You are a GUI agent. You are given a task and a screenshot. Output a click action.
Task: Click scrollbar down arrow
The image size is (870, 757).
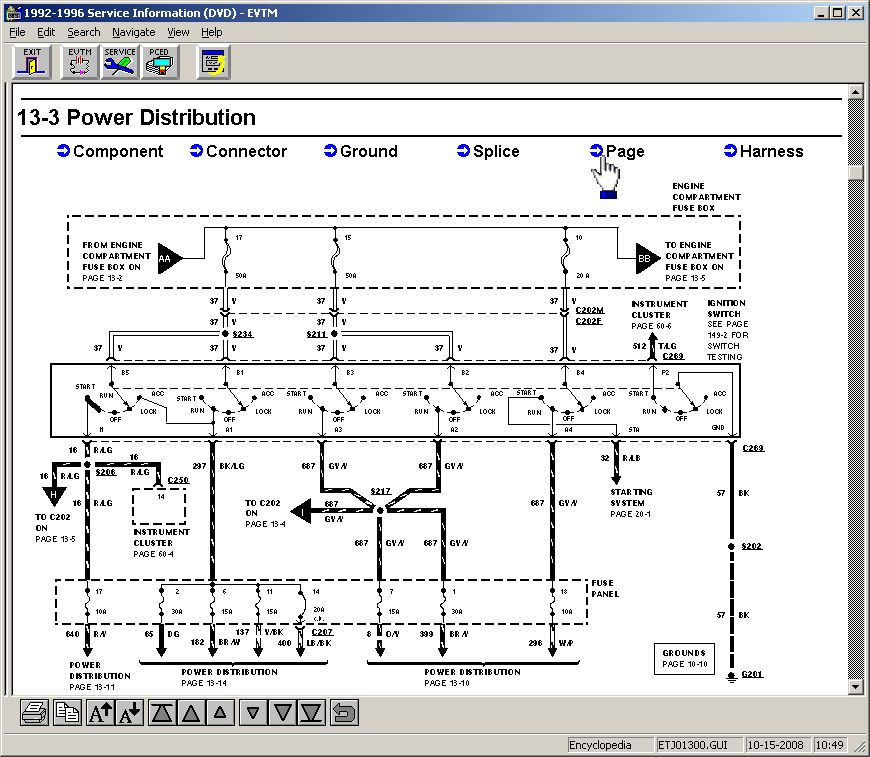[856, 687]
